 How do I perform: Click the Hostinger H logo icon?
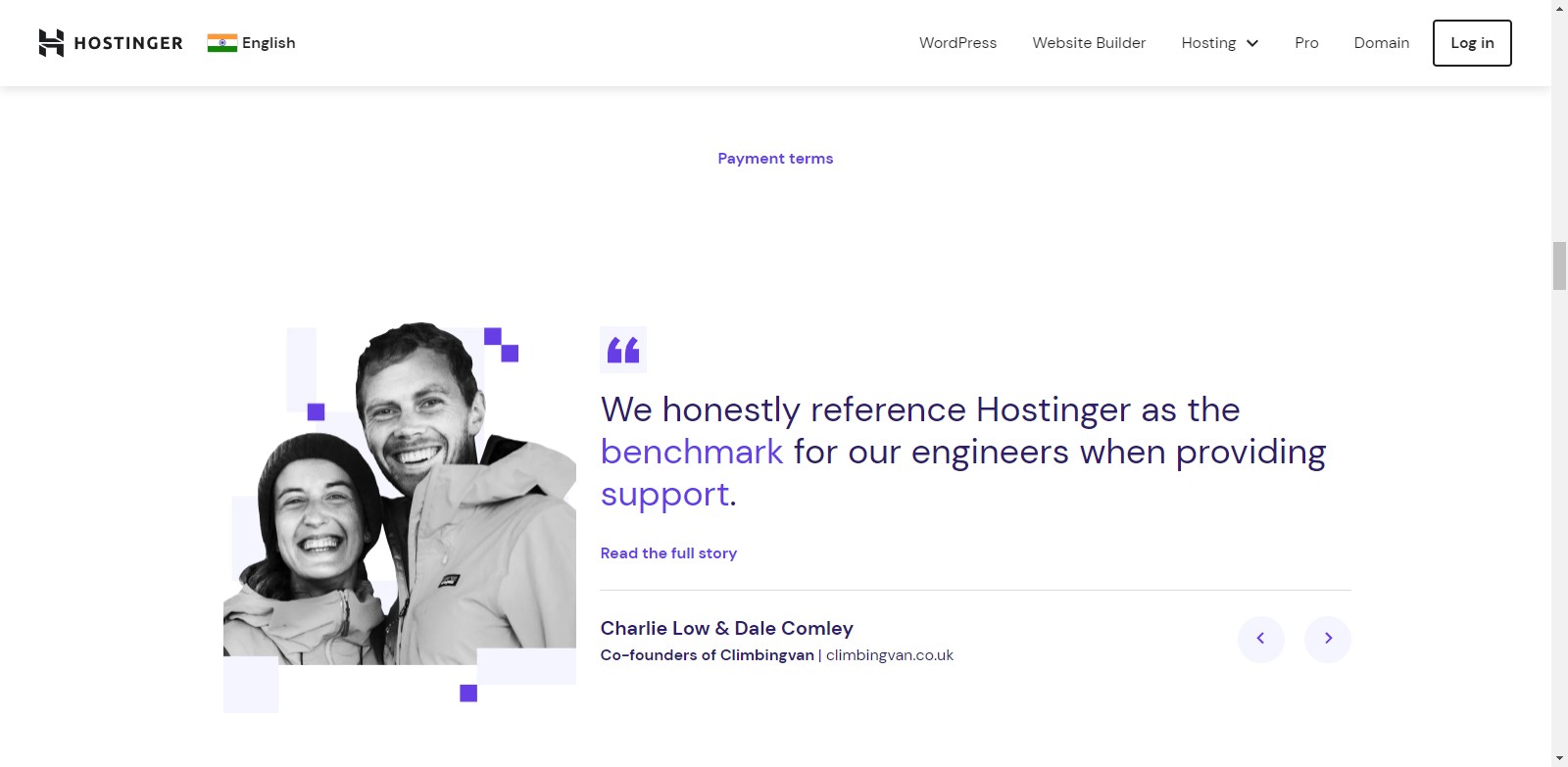[51, 43]
